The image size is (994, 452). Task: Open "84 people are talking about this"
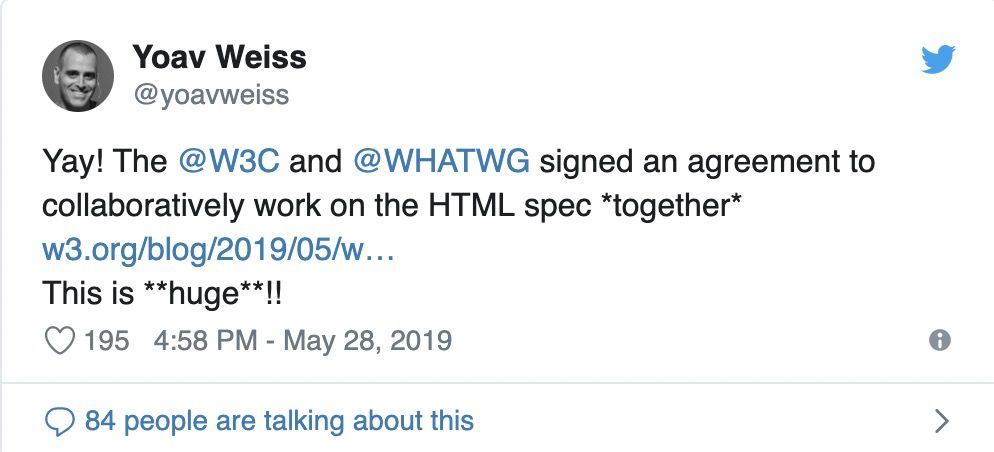point(279,421)
